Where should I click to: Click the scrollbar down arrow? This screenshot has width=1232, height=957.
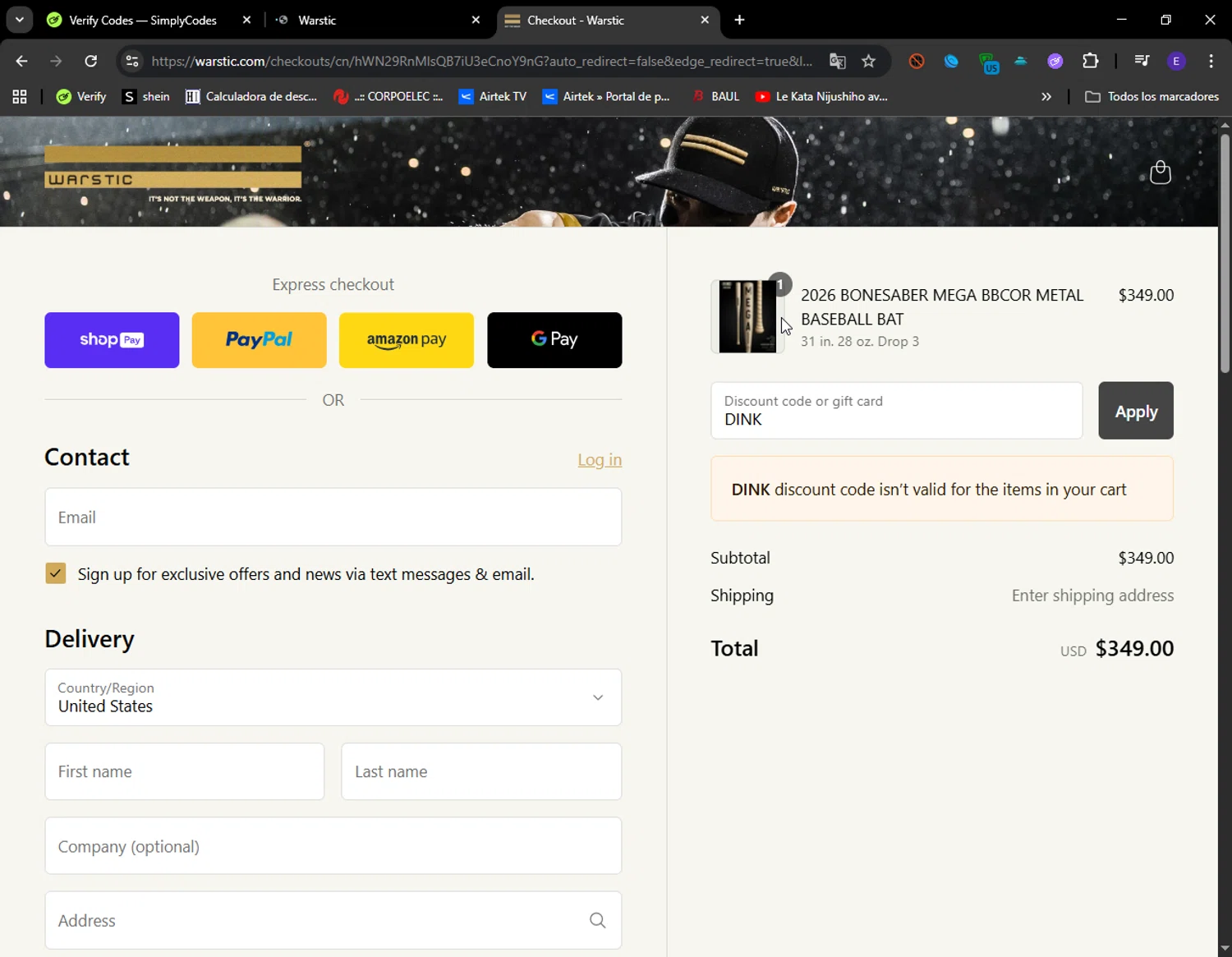click(1225, 948)
